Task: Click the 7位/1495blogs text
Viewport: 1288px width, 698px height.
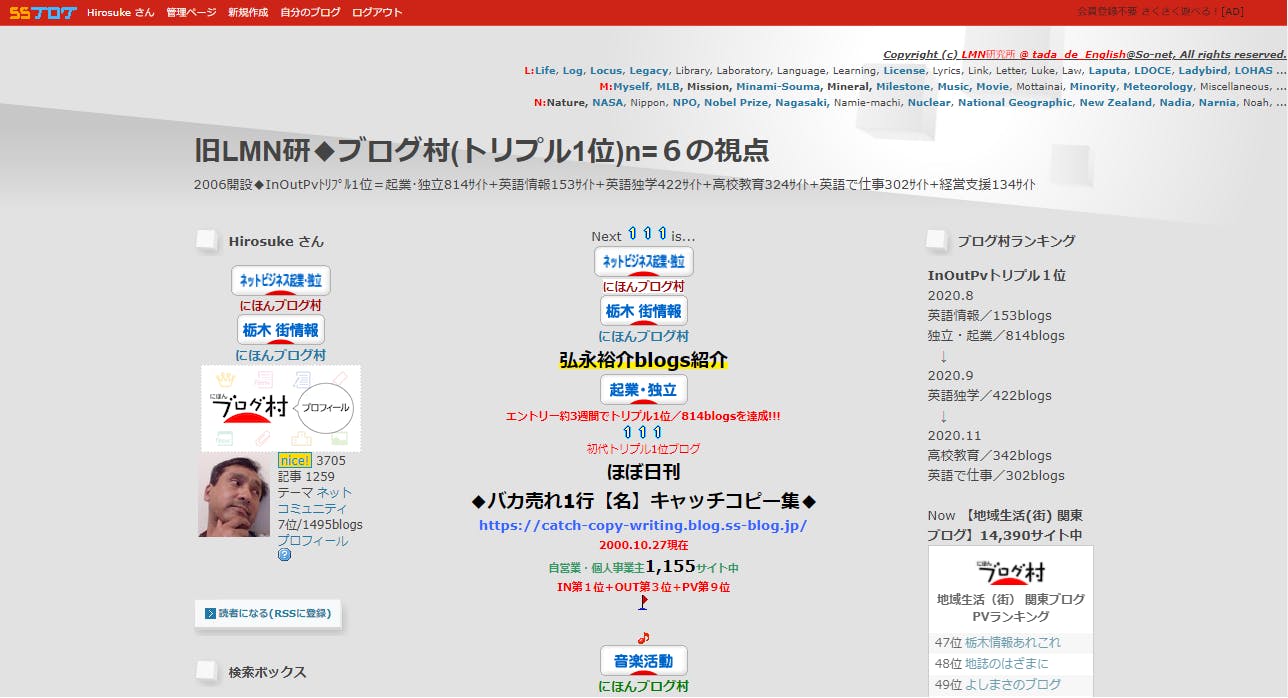Action: (x=320, y=525)
